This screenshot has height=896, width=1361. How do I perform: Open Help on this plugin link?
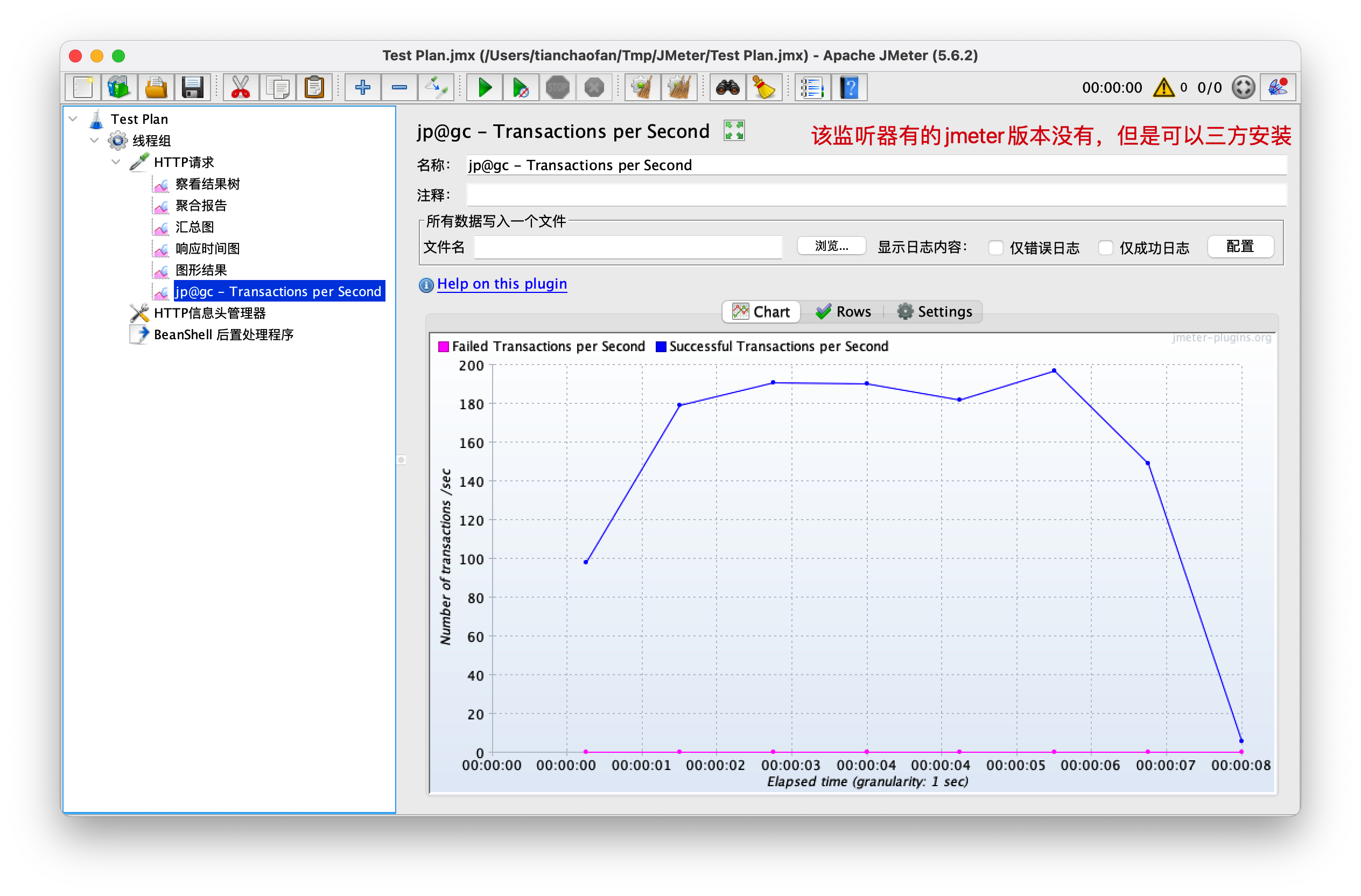tap(502, 284)
